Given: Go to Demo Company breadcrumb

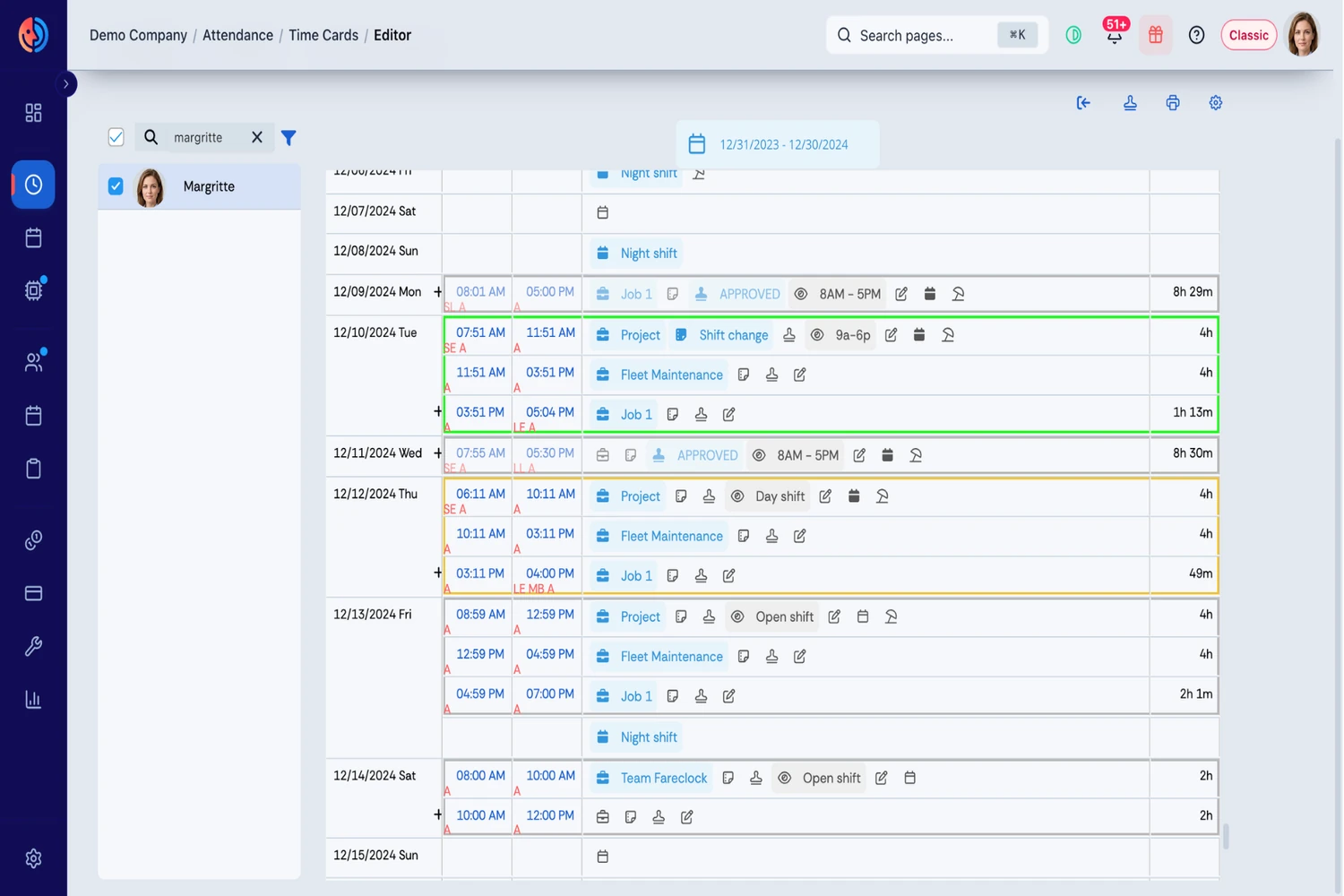Looking at the screenshot, I should 138,35.
